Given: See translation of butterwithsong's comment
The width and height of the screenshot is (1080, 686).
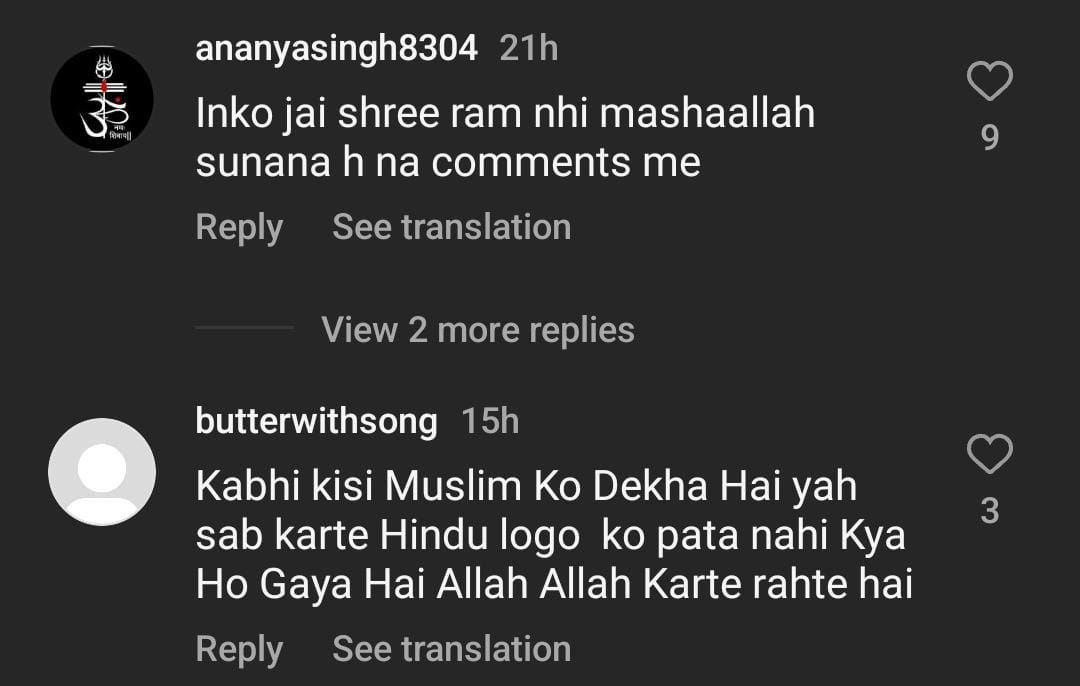Looking at the screenshot, I should point(451,649).
